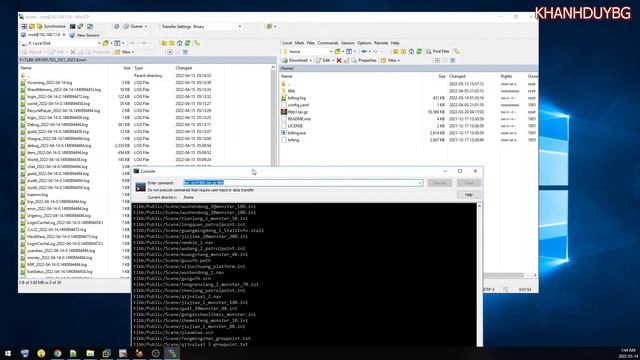Open Chrome from the taskbar

(x=58, y=353)
